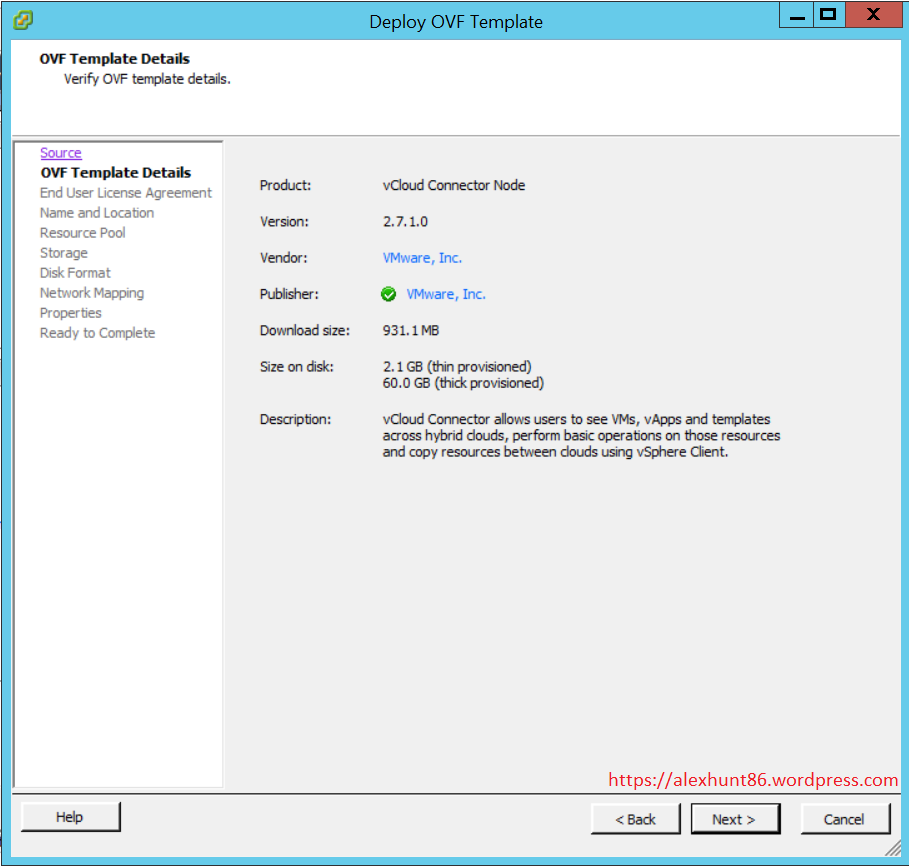909x867 pixels.
Task: Click the 'Version:' label
Action: 284,222
